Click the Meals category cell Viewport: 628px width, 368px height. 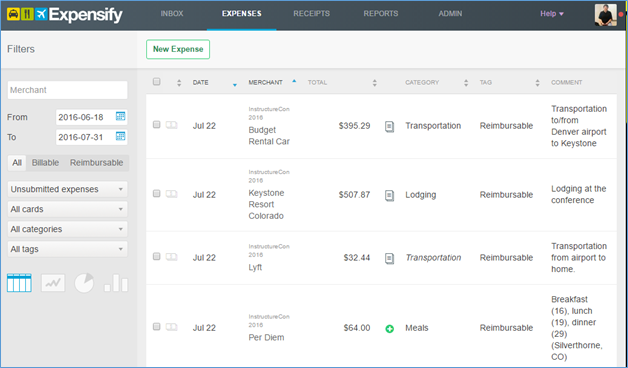[x=417, y=328]
